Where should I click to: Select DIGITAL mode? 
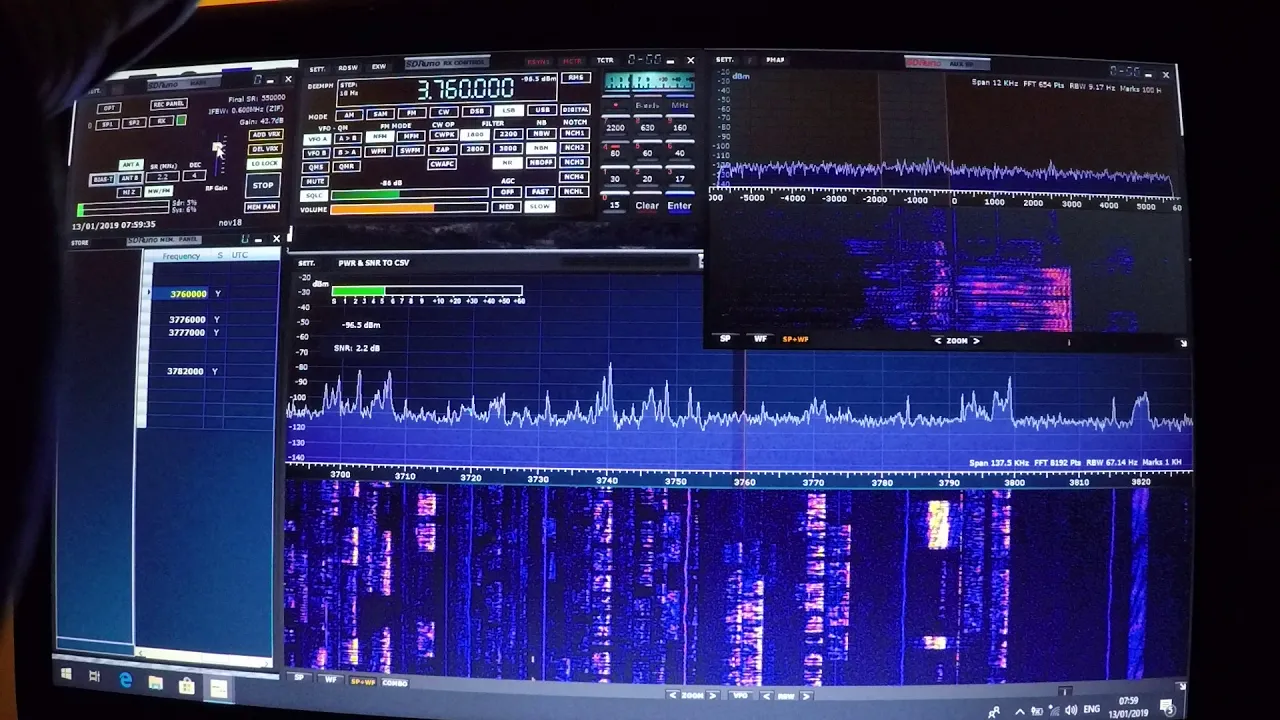tap(575, 109)
